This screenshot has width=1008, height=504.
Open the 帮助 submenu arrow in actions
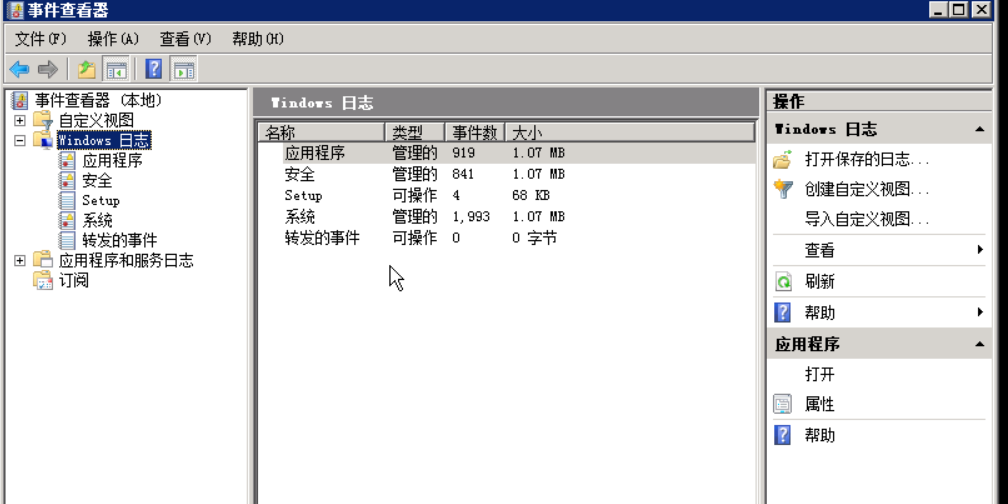980,312
